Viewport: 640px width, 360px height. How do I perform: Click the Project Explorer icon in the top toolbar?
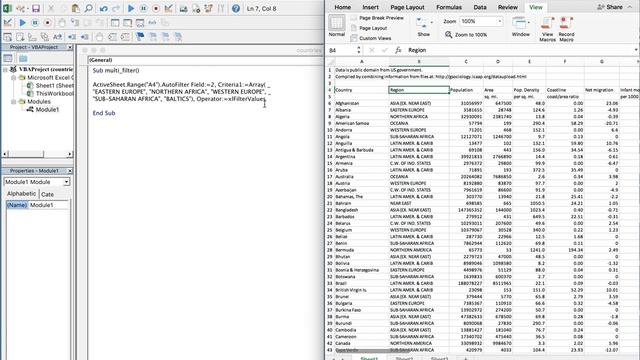tap(183, 8)
